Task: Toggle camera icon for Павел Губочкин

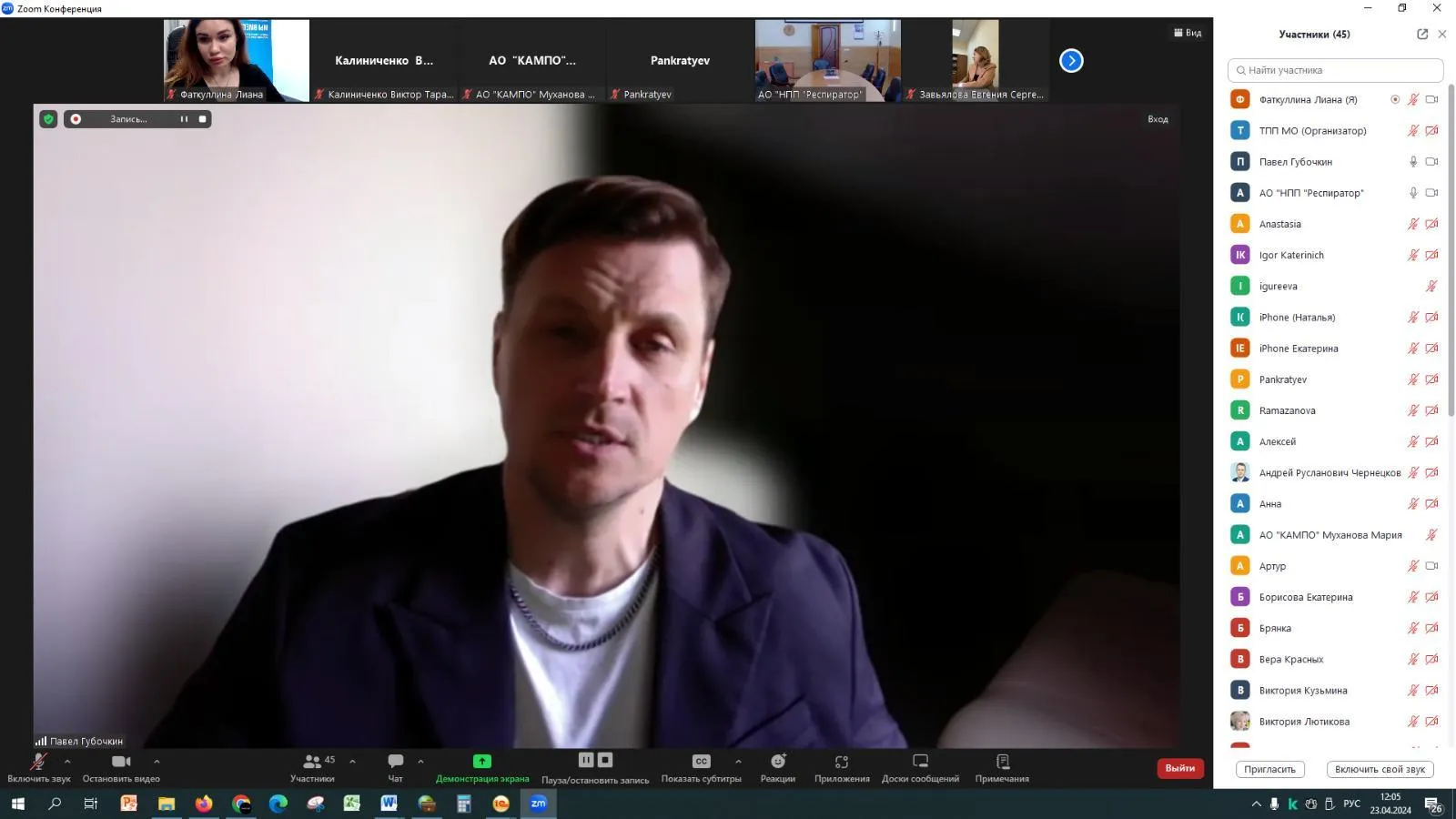Action: 1431,162
